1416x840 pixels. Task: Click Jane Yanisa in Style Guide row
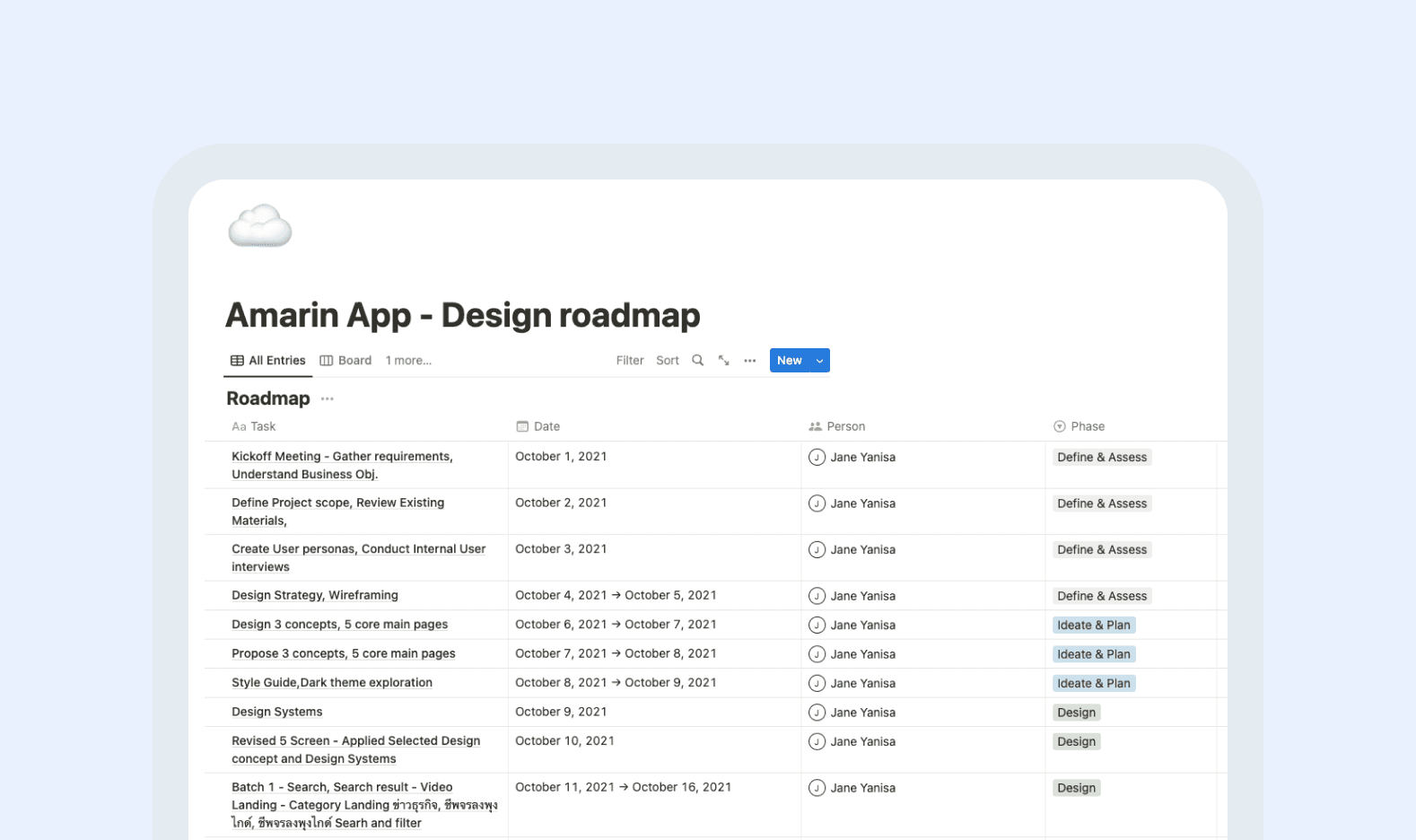(x=852, y=683)
